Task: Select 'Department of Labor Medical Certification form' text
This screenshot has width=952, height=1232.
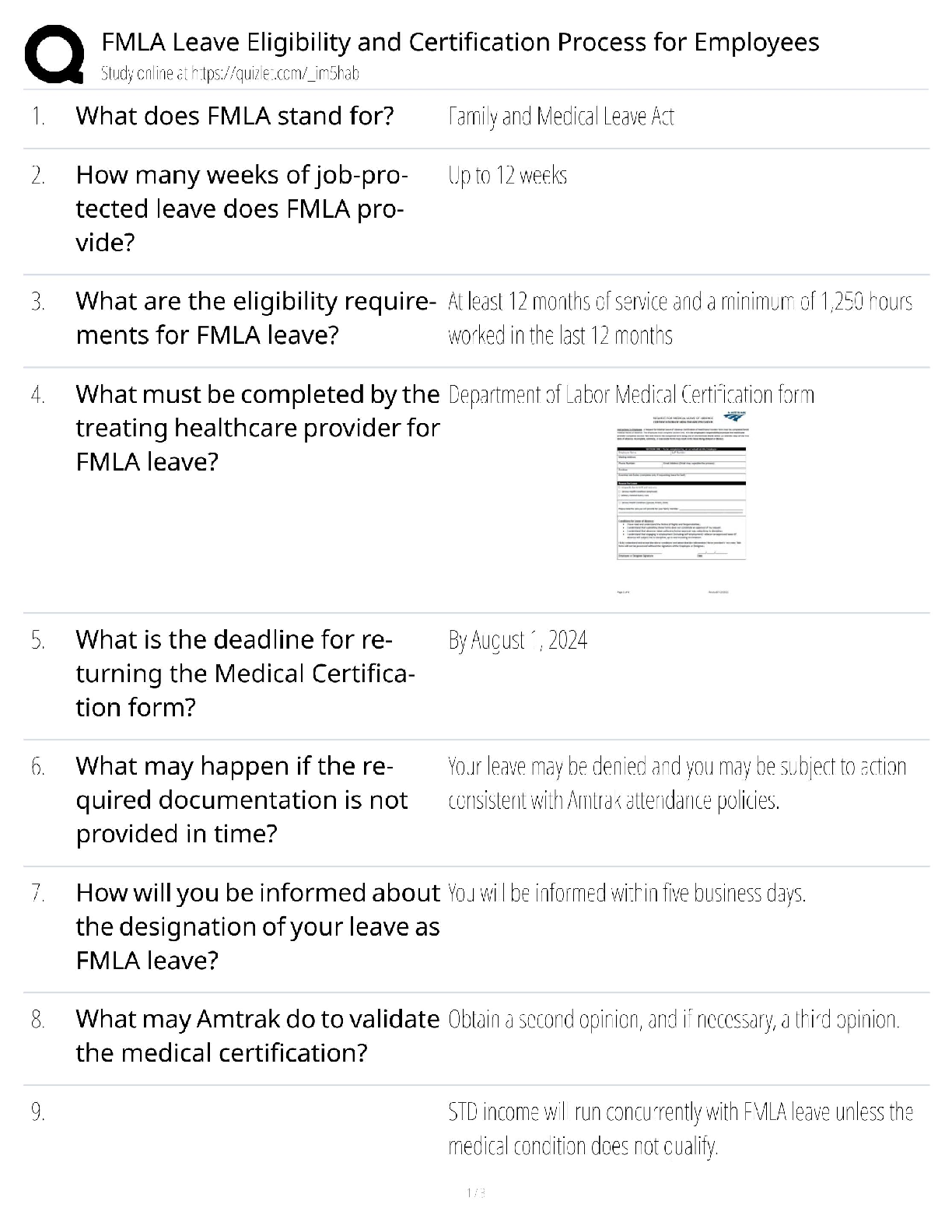Action: (631, 395)
